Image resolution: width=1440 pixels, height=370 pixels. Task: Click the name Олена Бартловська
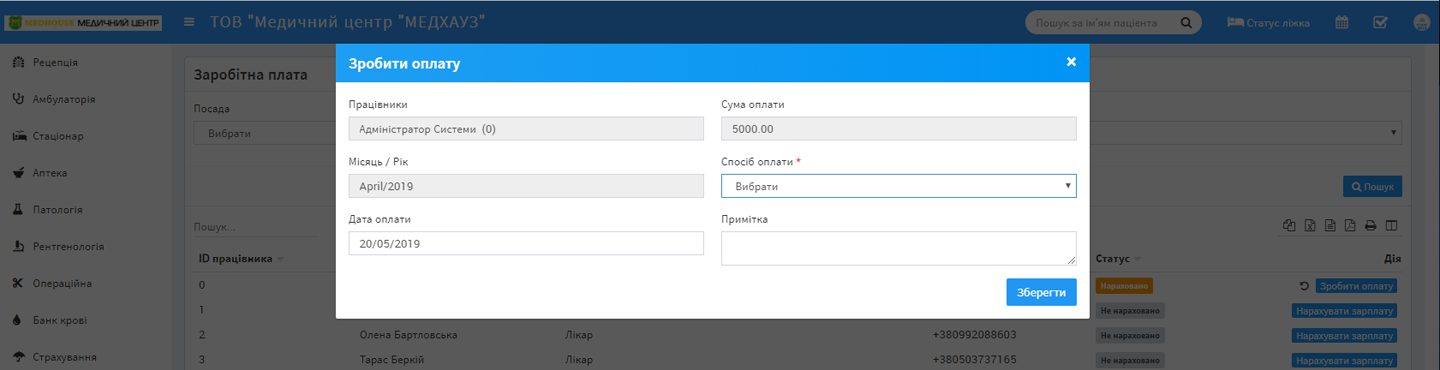408,335
